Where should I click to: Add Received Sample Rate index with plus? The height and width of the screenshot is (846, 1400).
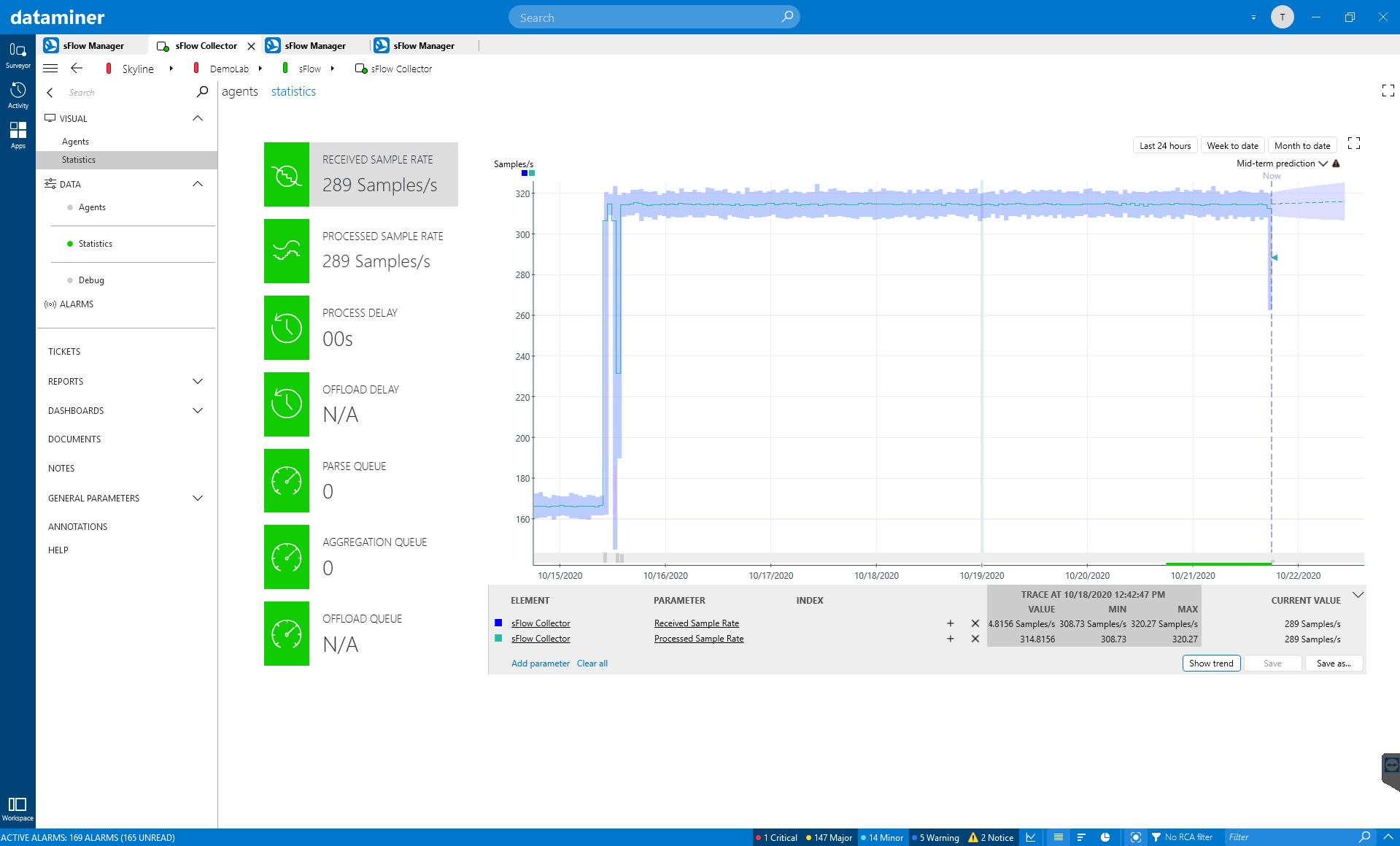coord(951,623)
